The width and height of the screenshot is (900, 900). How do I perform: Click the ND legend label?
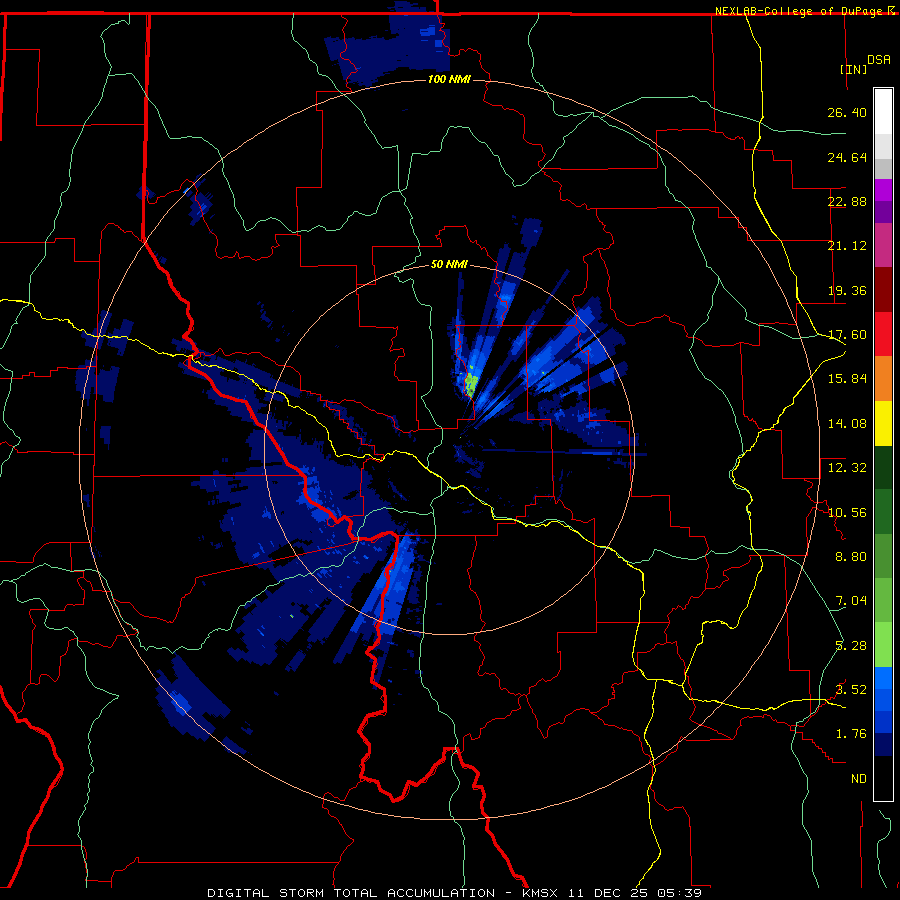tap(859, 779)
